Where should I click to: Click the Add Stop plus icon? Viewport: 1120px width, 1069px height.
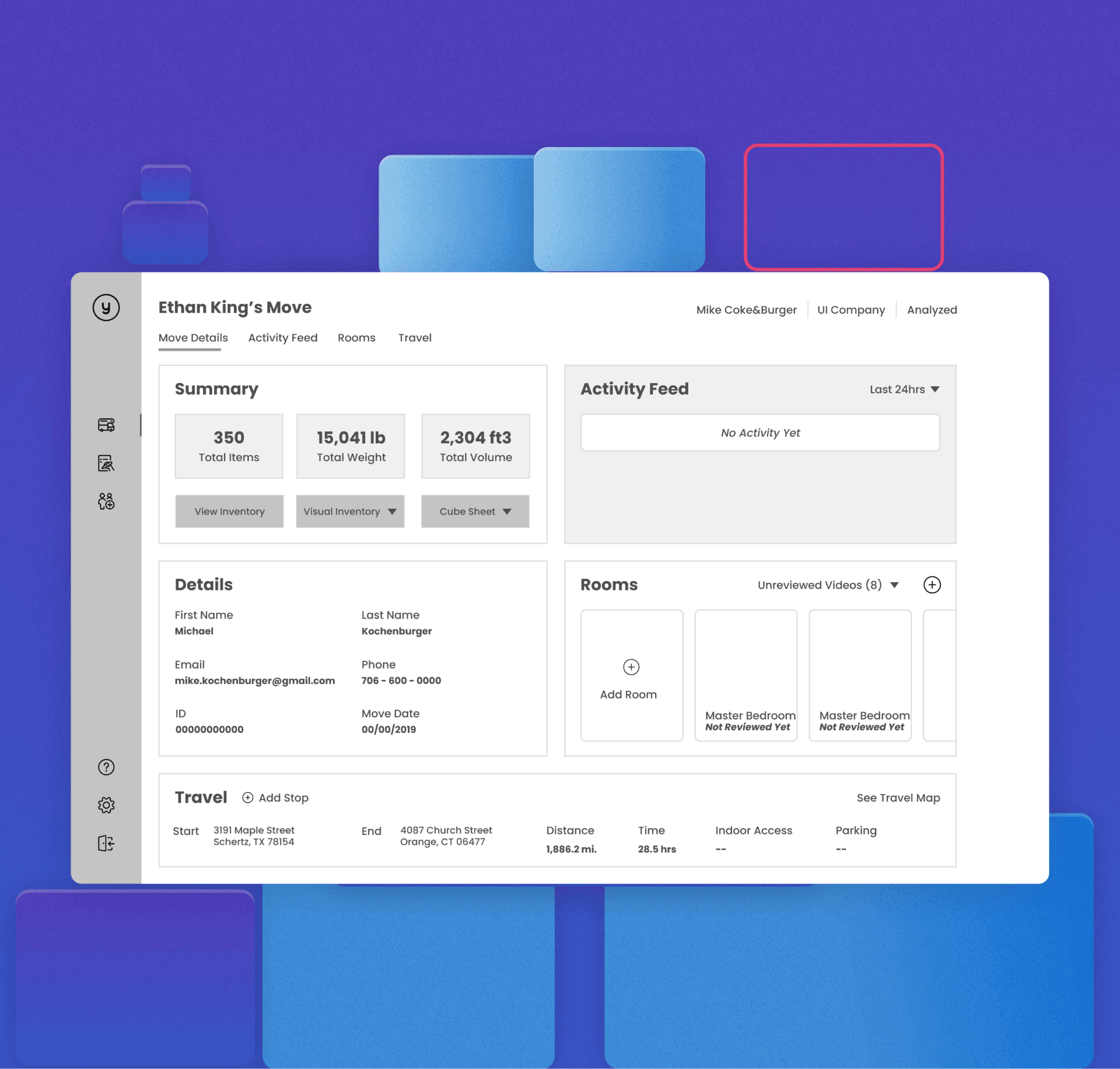(x=248, y=798)
